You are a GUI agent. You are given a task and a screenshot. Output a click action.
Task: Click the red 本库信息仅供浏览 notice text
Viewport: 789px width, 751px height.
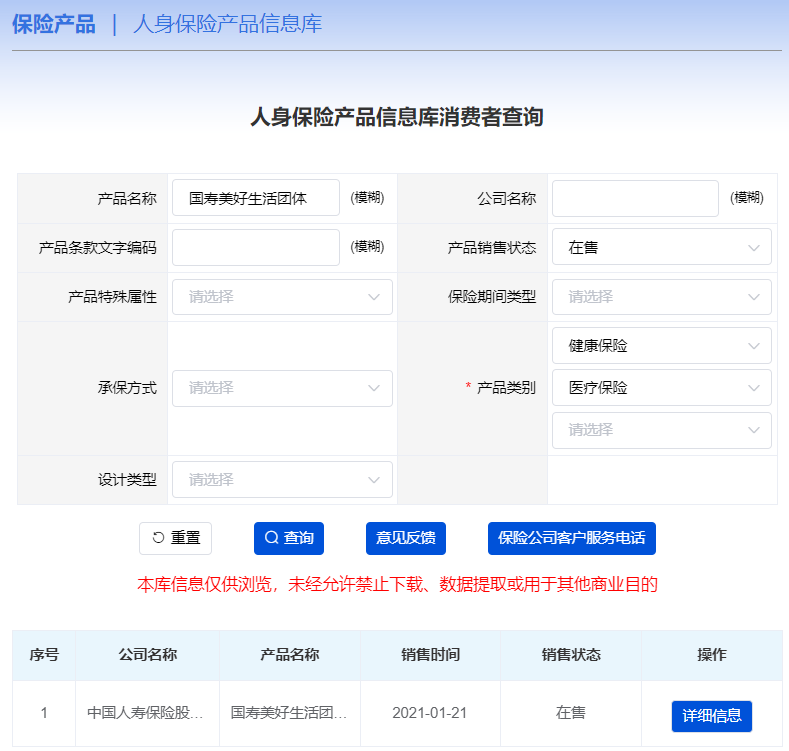(398, 584)
